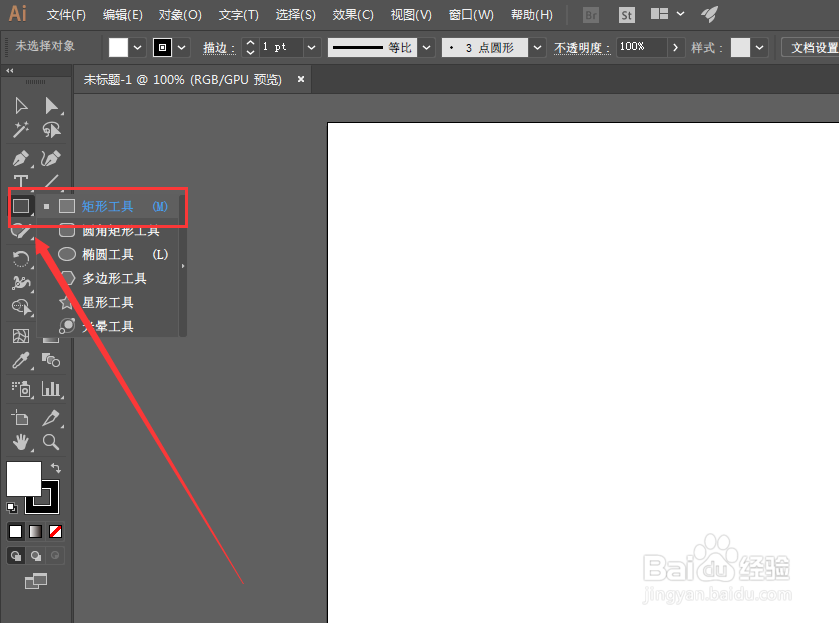Select the Mesh tool
Screen dimensions: 839x623
pos(21,336)
